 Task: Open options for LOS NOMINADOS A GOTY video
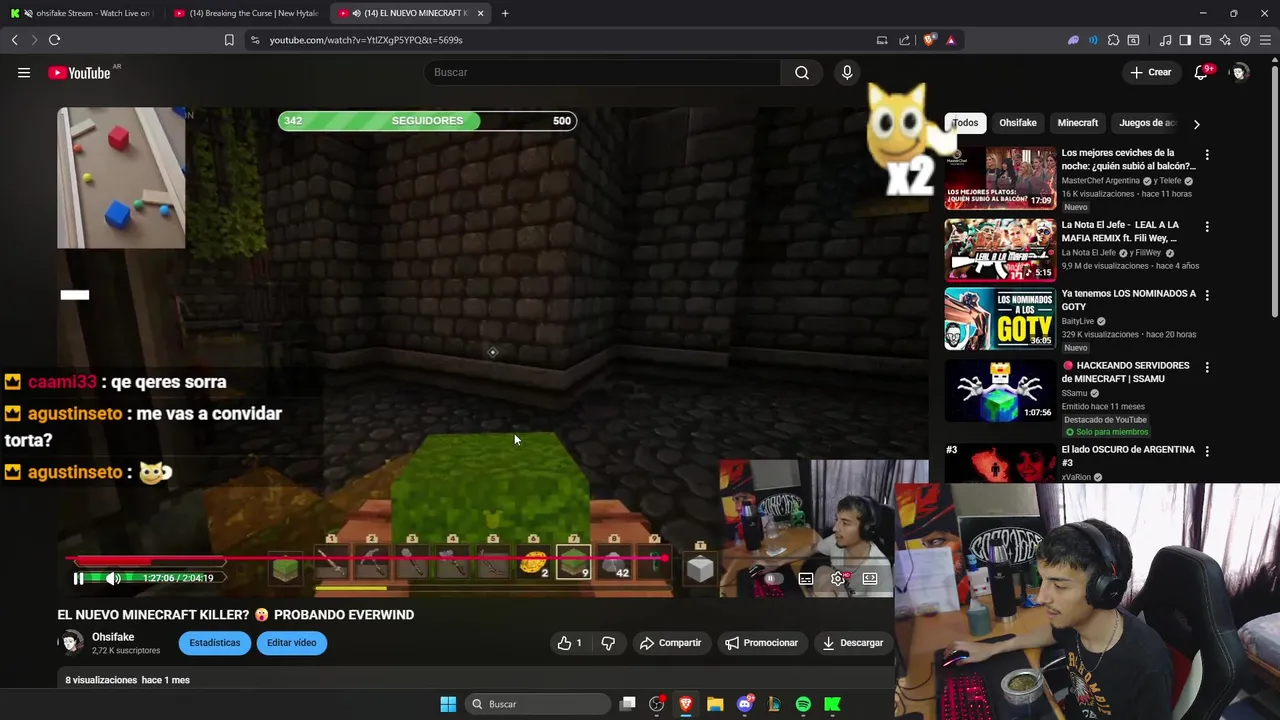pos(1207,295)
